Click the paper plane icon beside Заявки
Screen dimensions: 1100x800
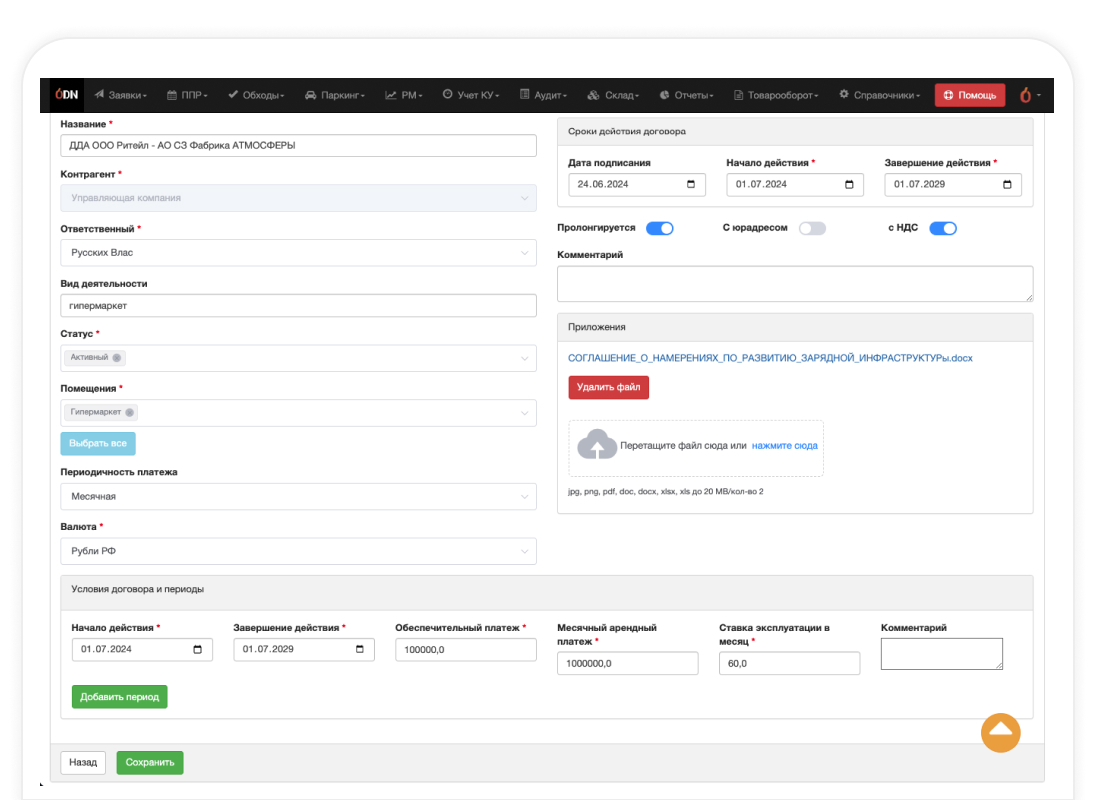(99, 95)
